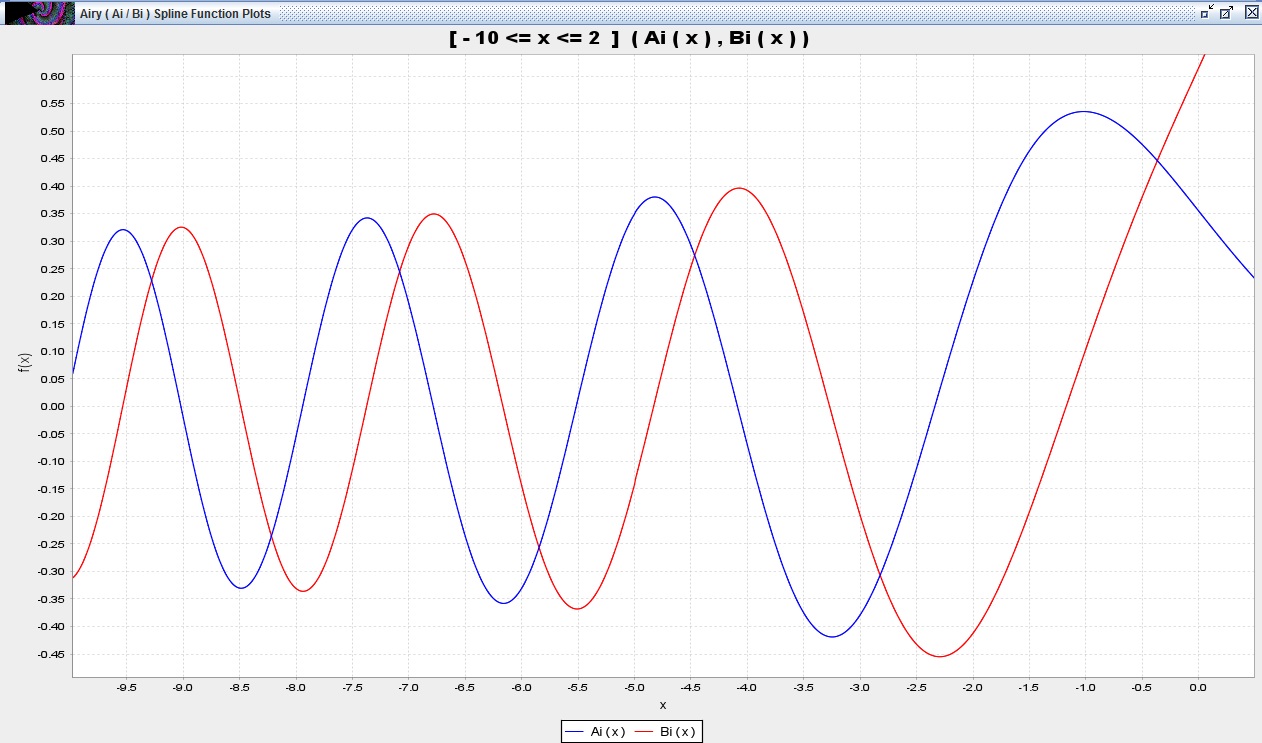
Task: Click x-axis tick label -6.5
Action: [x=465, y=688]
